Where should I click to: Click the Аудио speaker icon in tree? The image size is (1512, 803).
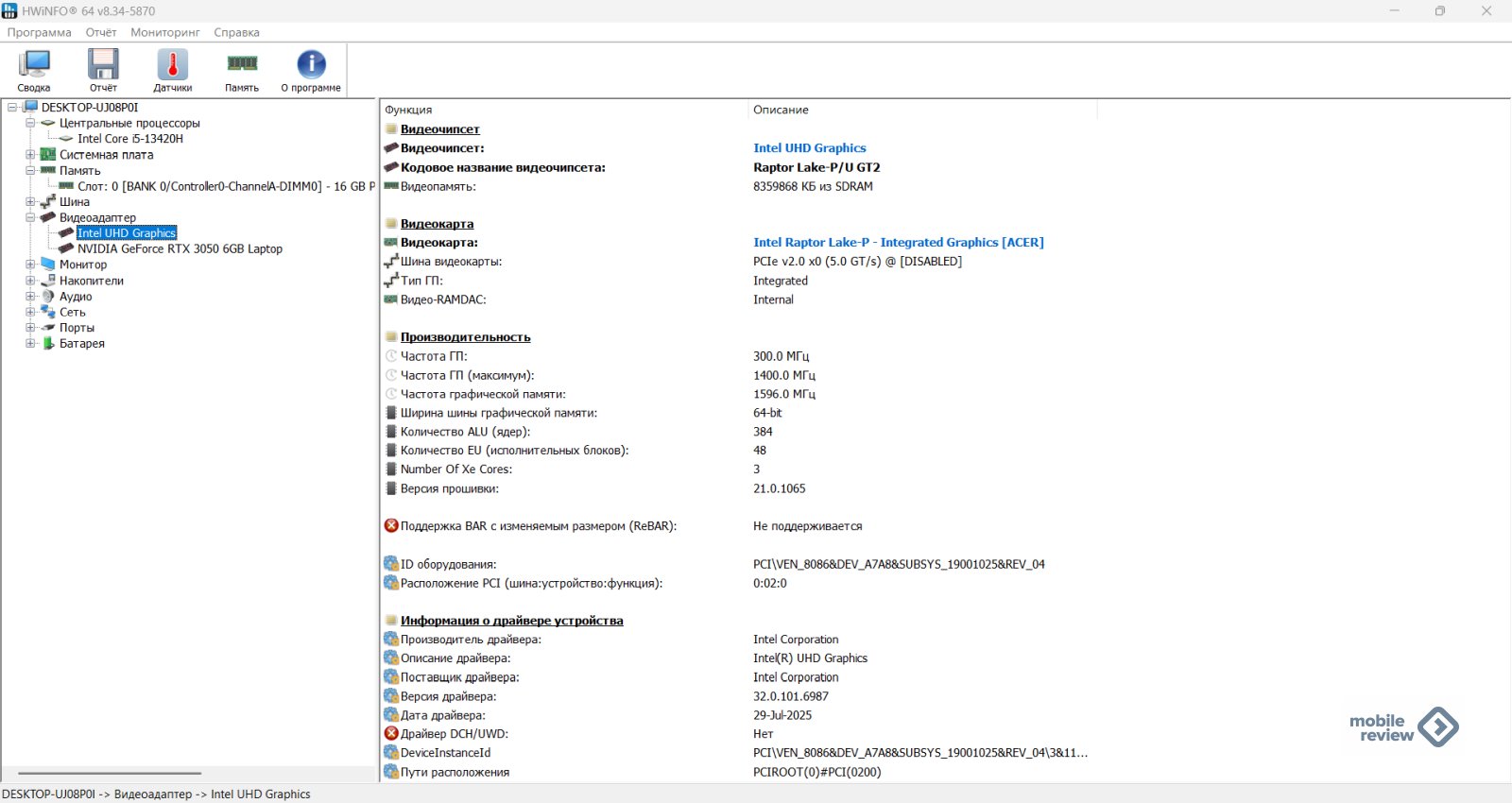(48, 297)
